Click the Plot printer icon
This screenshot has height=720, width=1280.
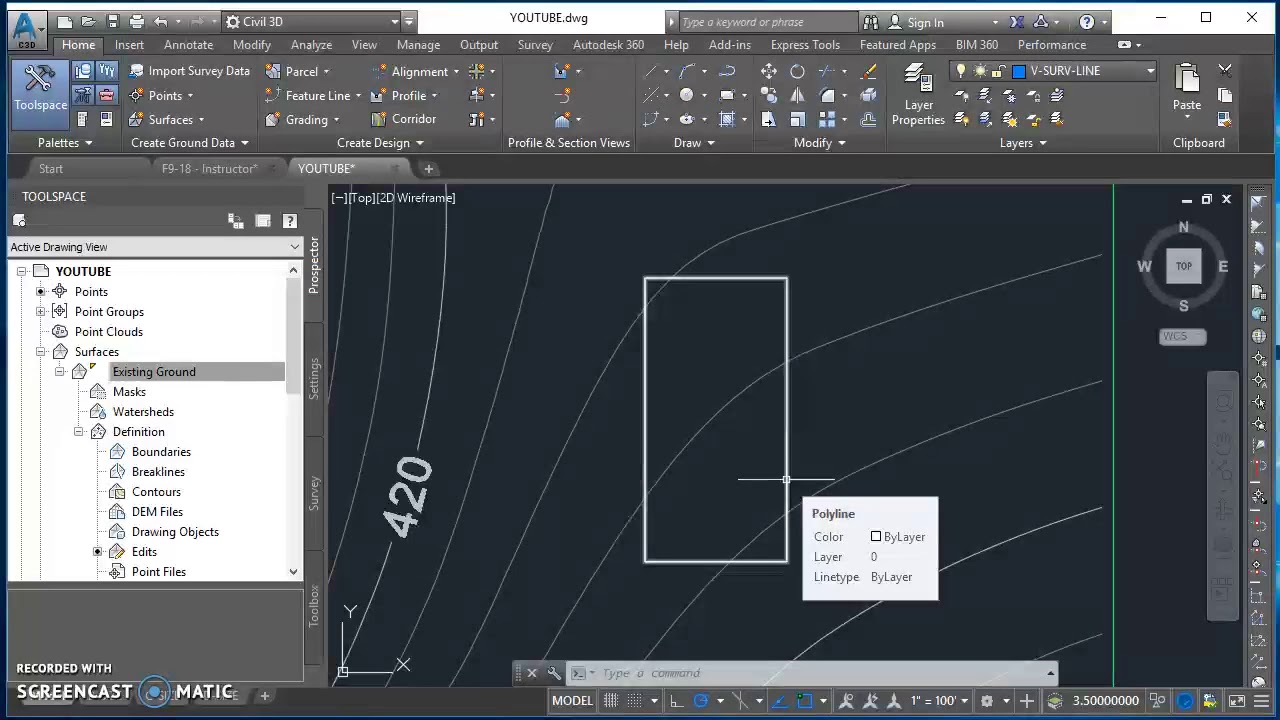[x=137, y=21]
